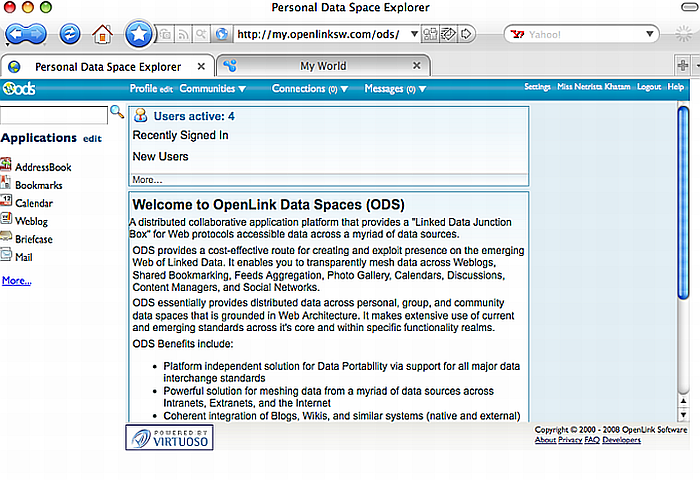
Task: Open the Briefcase application icon
Action: pos(7,239)
